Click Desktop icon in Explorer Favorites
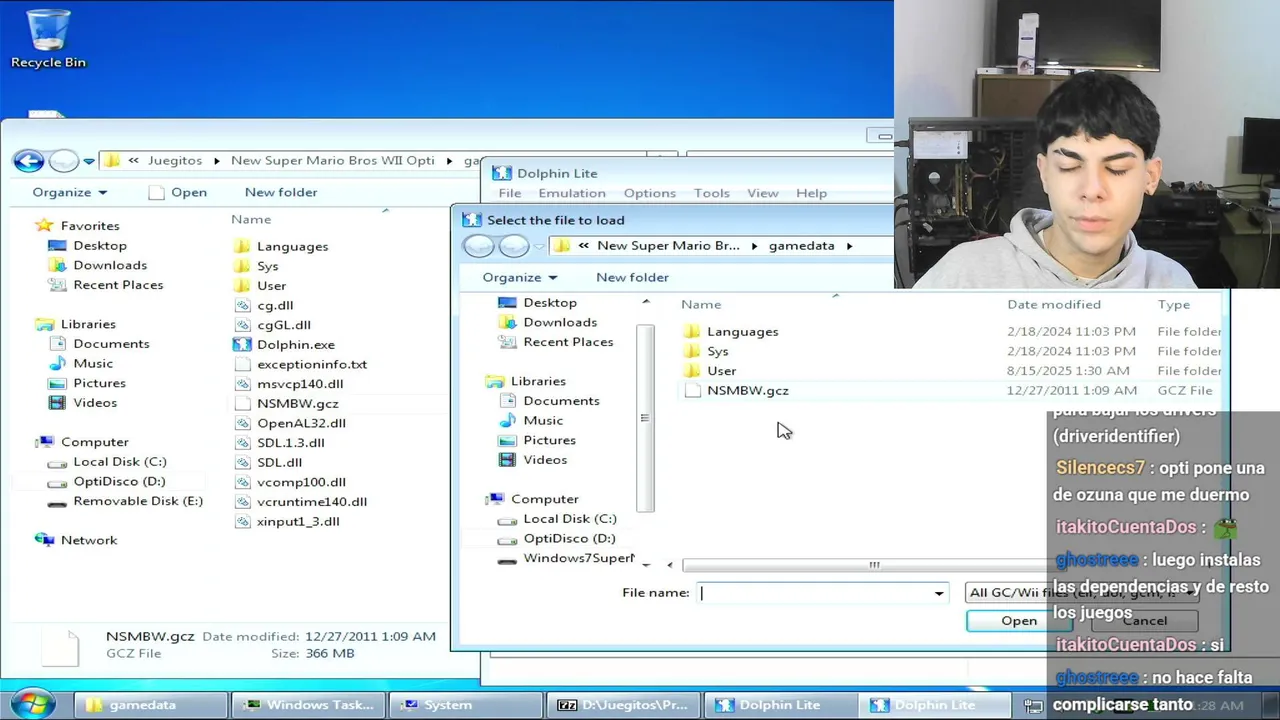The height and width of the screenshot is (720, 1280). pos(57,245)
